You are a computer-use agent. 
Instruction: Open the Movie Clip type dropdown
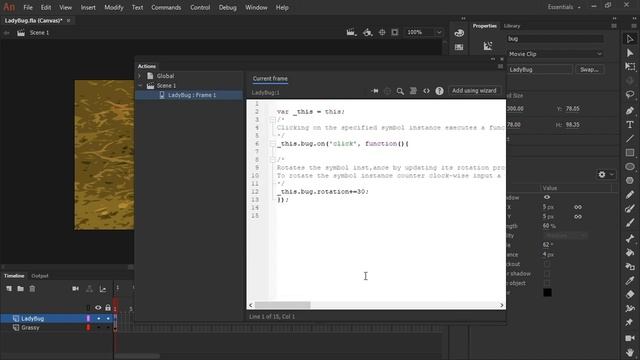(555, 54)
